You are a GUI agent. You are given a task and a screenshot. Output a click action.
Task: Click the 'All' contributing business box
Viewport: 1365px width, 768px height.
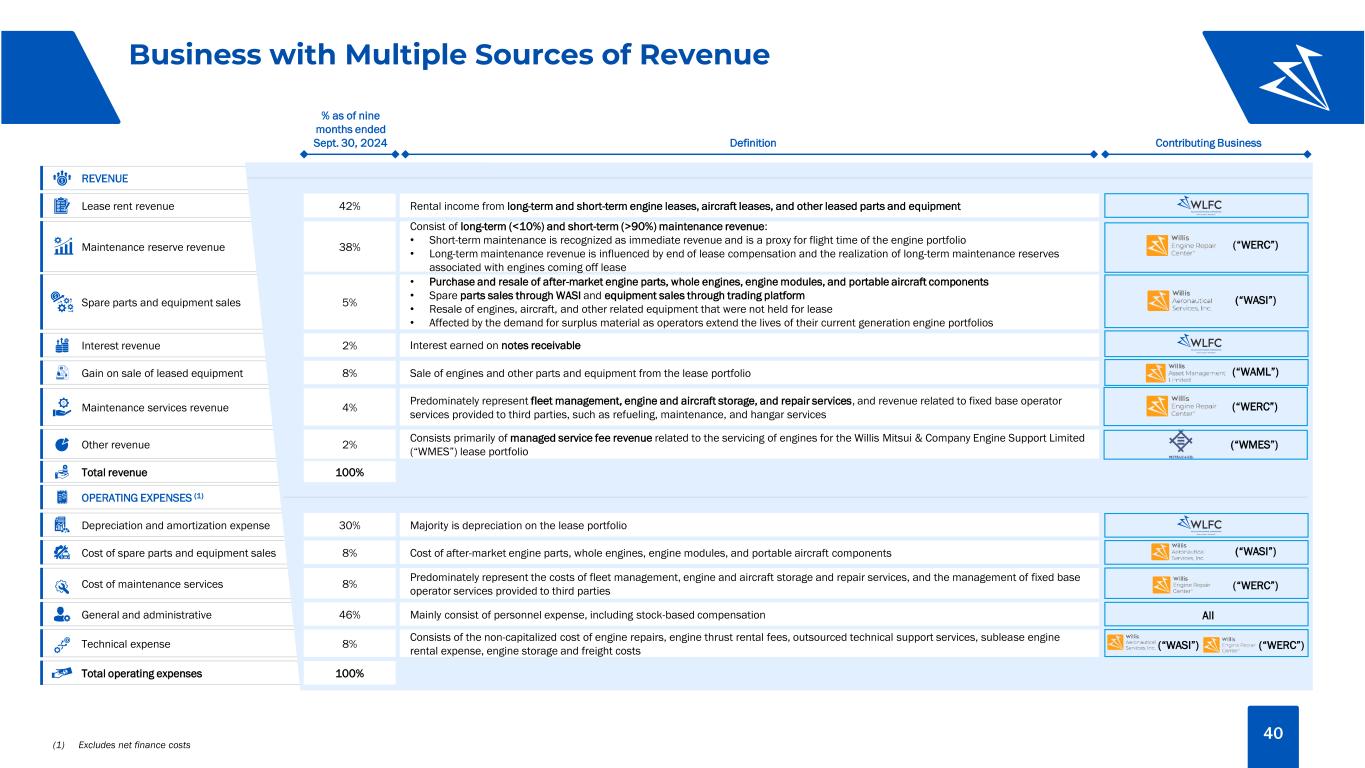click(1205, 614)
